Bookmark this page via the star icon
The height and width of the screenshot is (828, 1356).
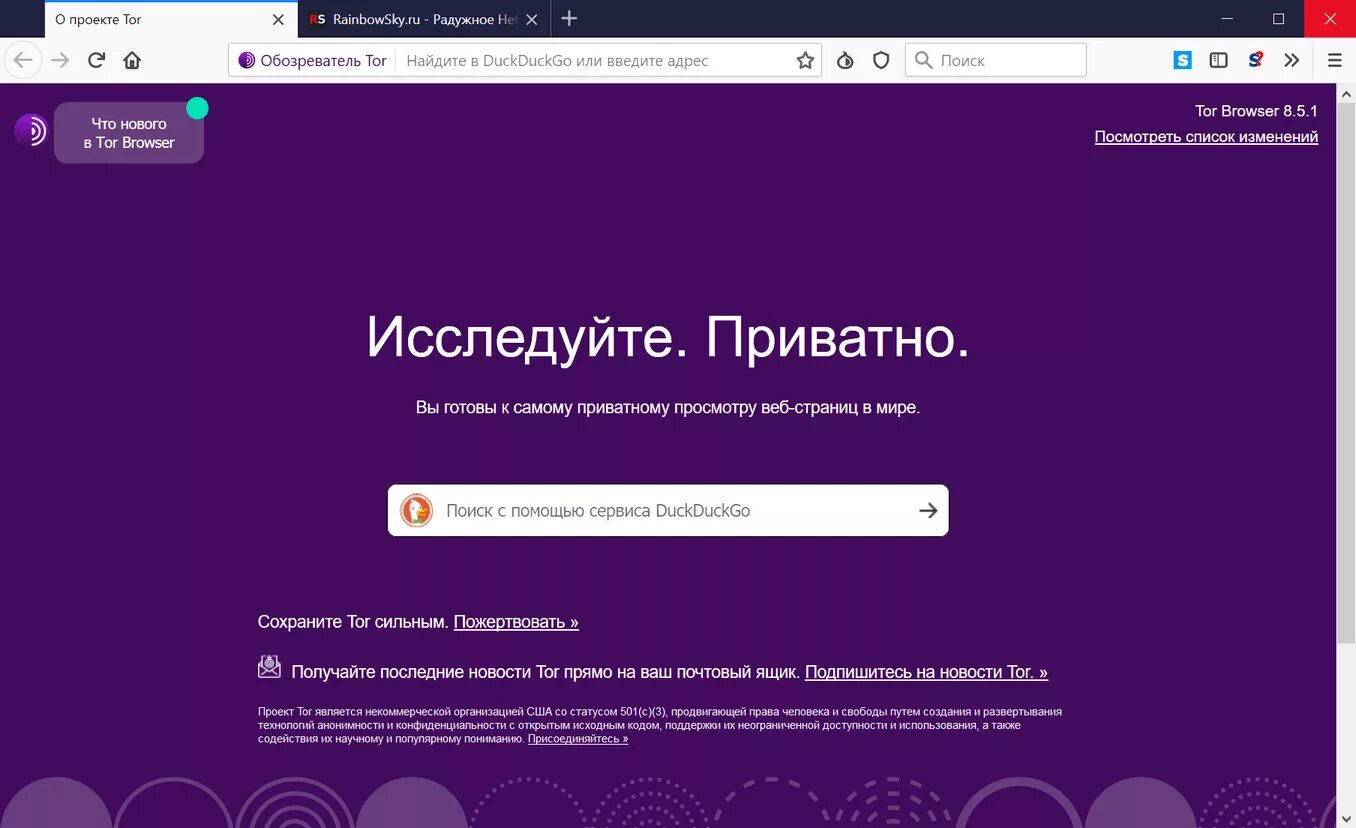pyautogui.click(x=806, y=60)
